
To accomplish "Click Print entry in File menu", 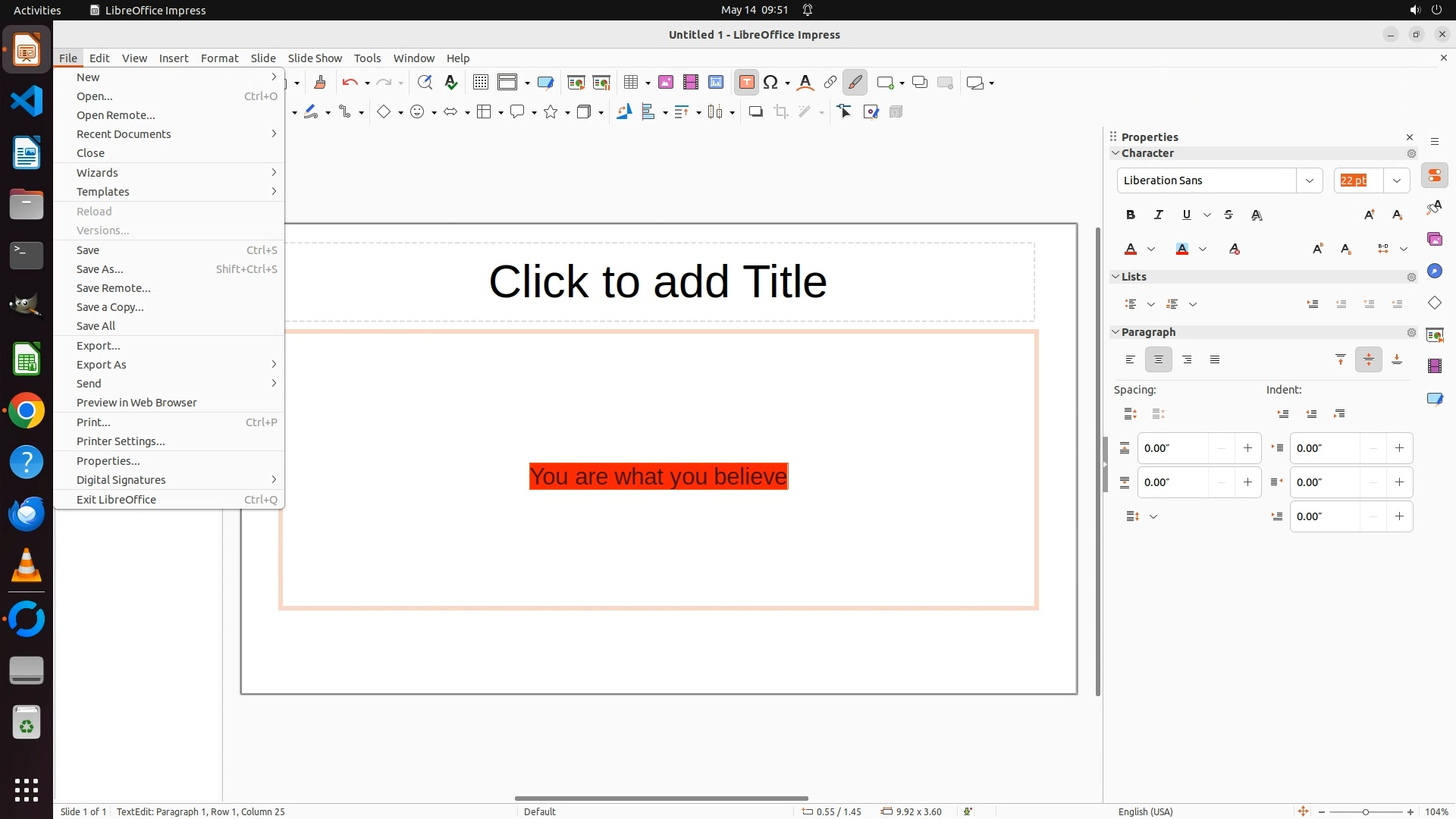I will tap(93, 422).
